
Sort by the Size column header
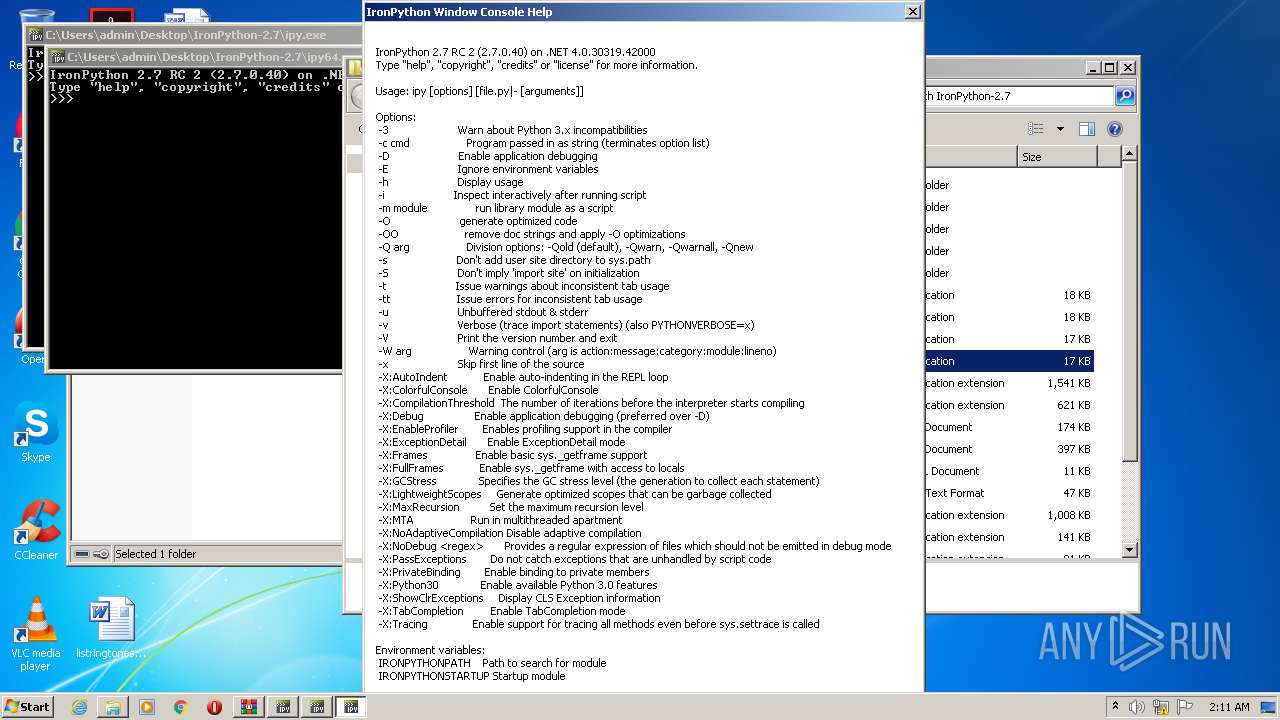point(1058,157)
